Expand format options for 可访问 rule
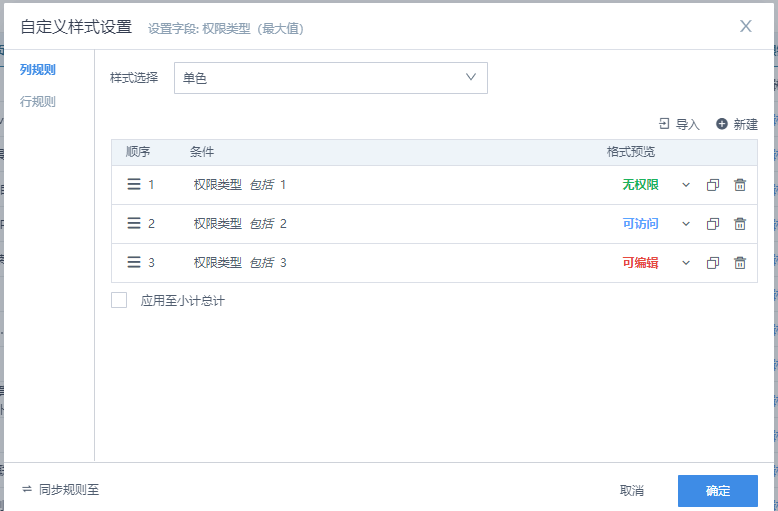 (x=686, y=224)
